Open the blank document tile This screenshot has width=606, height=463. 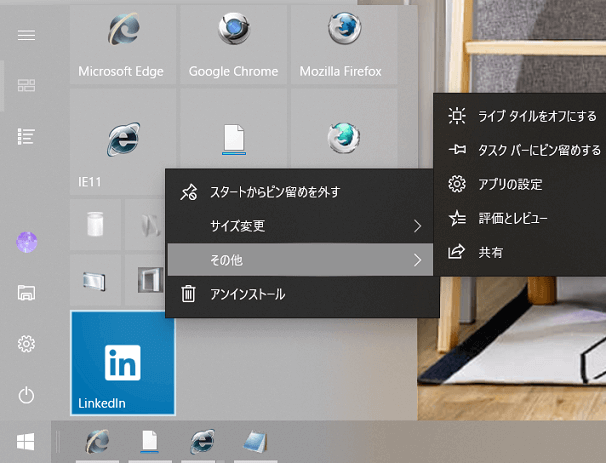click(233, 129)
